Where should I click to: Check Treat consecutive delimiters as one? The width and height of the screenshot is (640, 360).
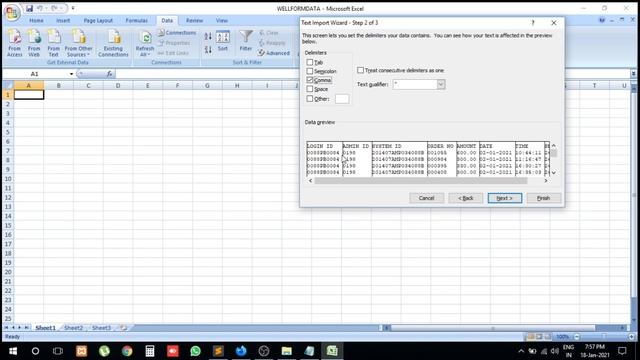(x=360, y=70)
